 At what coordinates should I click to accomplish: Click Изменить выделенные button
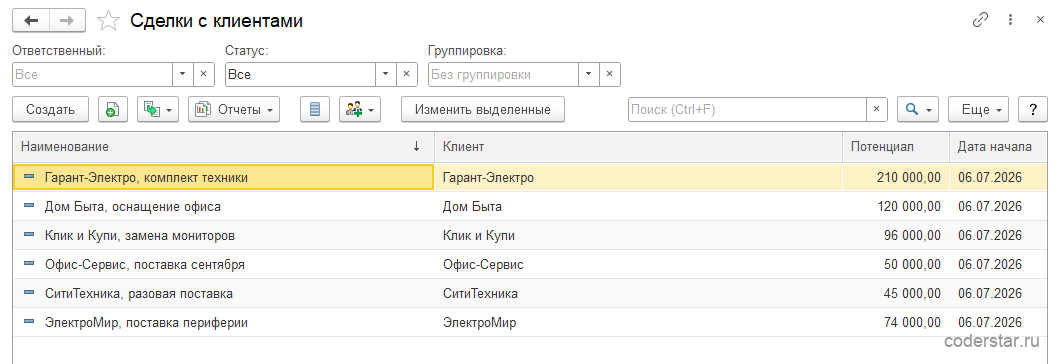pyautogui.click(x=483, y=109)
